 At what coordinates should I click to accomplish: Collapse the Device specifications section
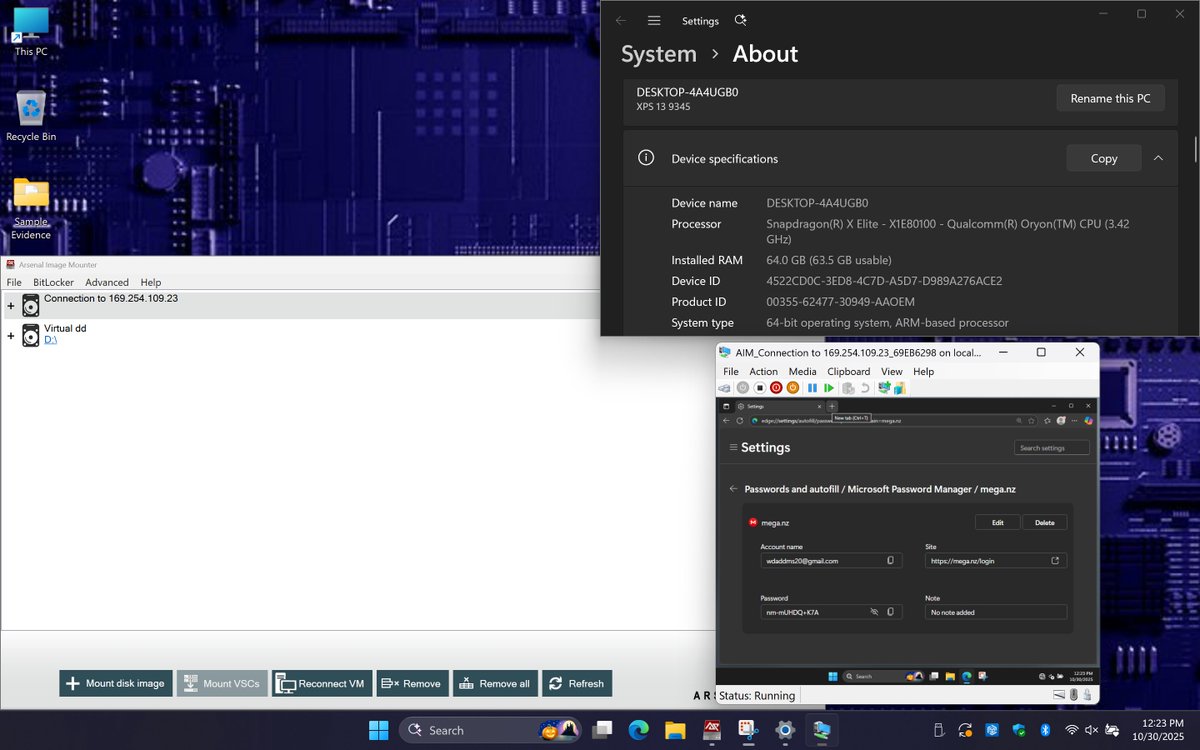[x=1158, y=158]
